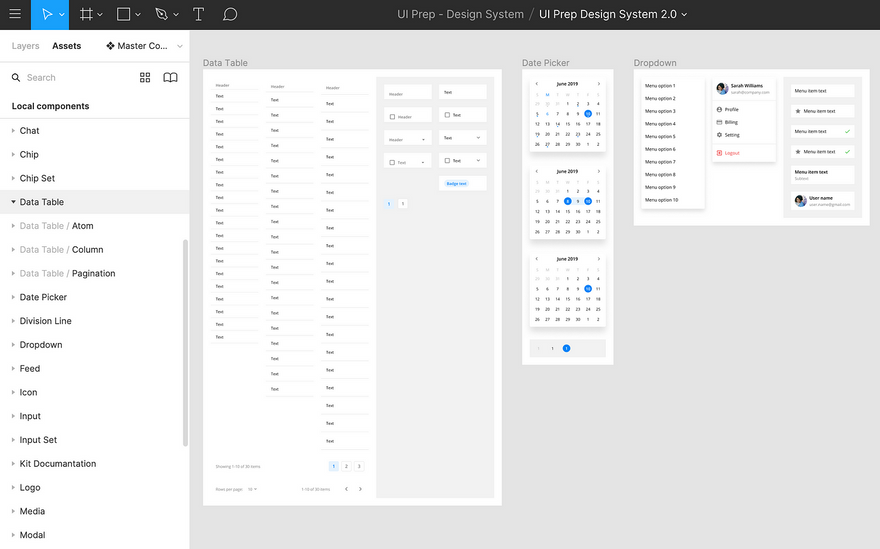
Task: Select the Text tool
Action: coord(198,14)
